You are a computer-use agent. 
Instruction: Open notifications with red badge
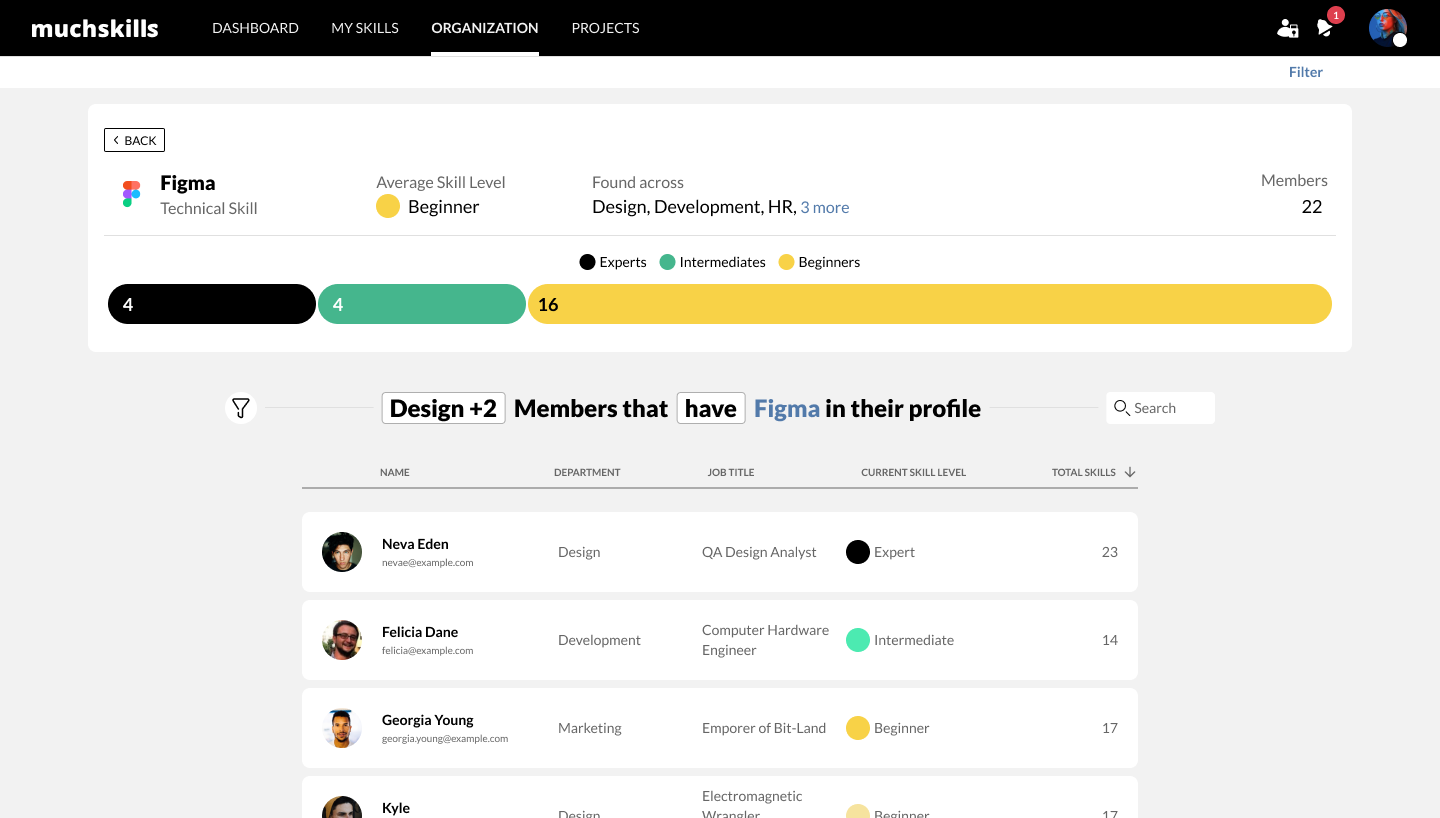(1328, 24)
